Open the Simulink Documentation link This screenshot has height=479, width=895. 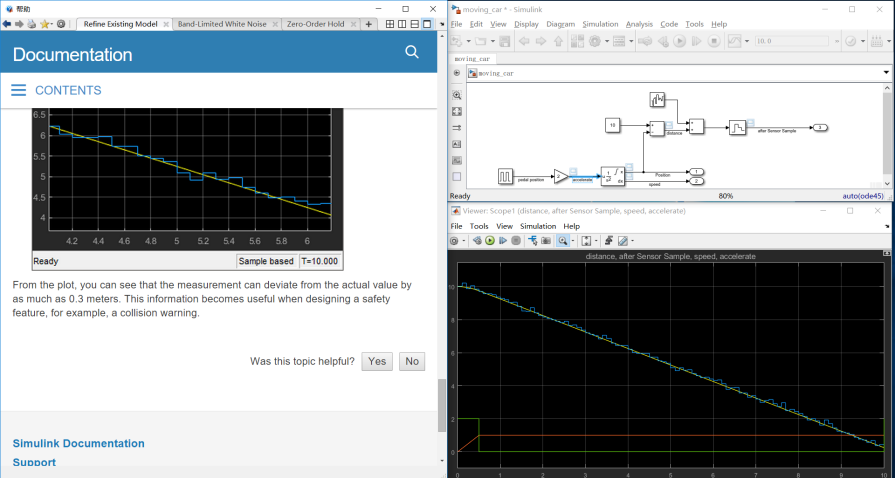[78, 443]
